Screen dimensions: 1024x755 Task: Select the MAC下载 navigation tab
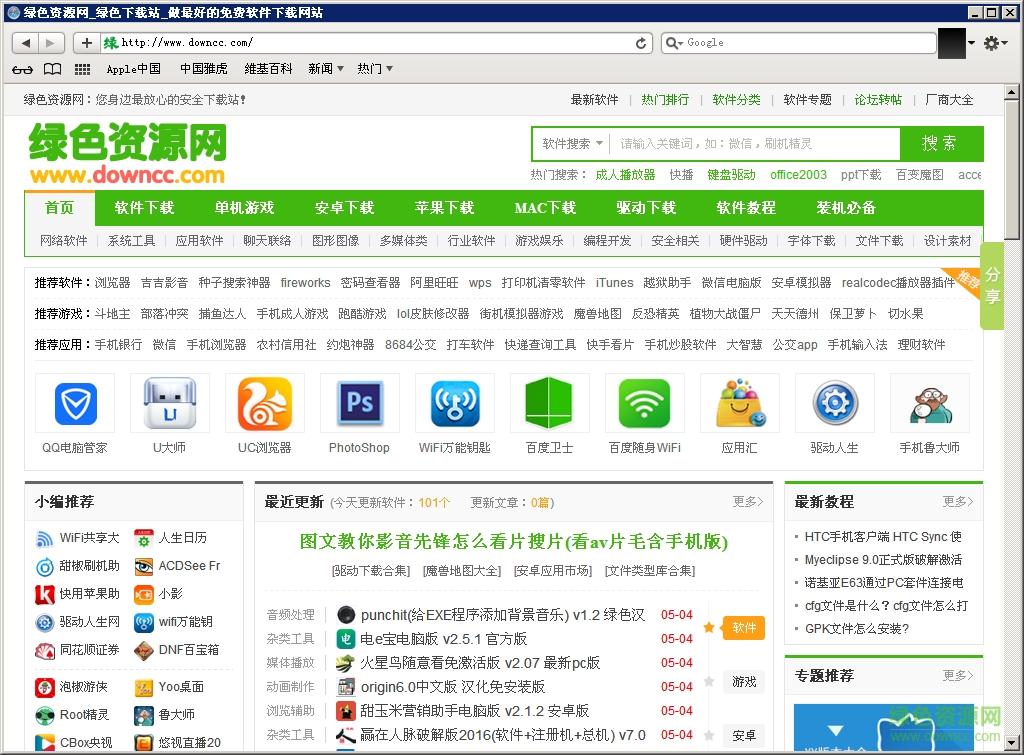pyautogui.click(x=545, y=209)
